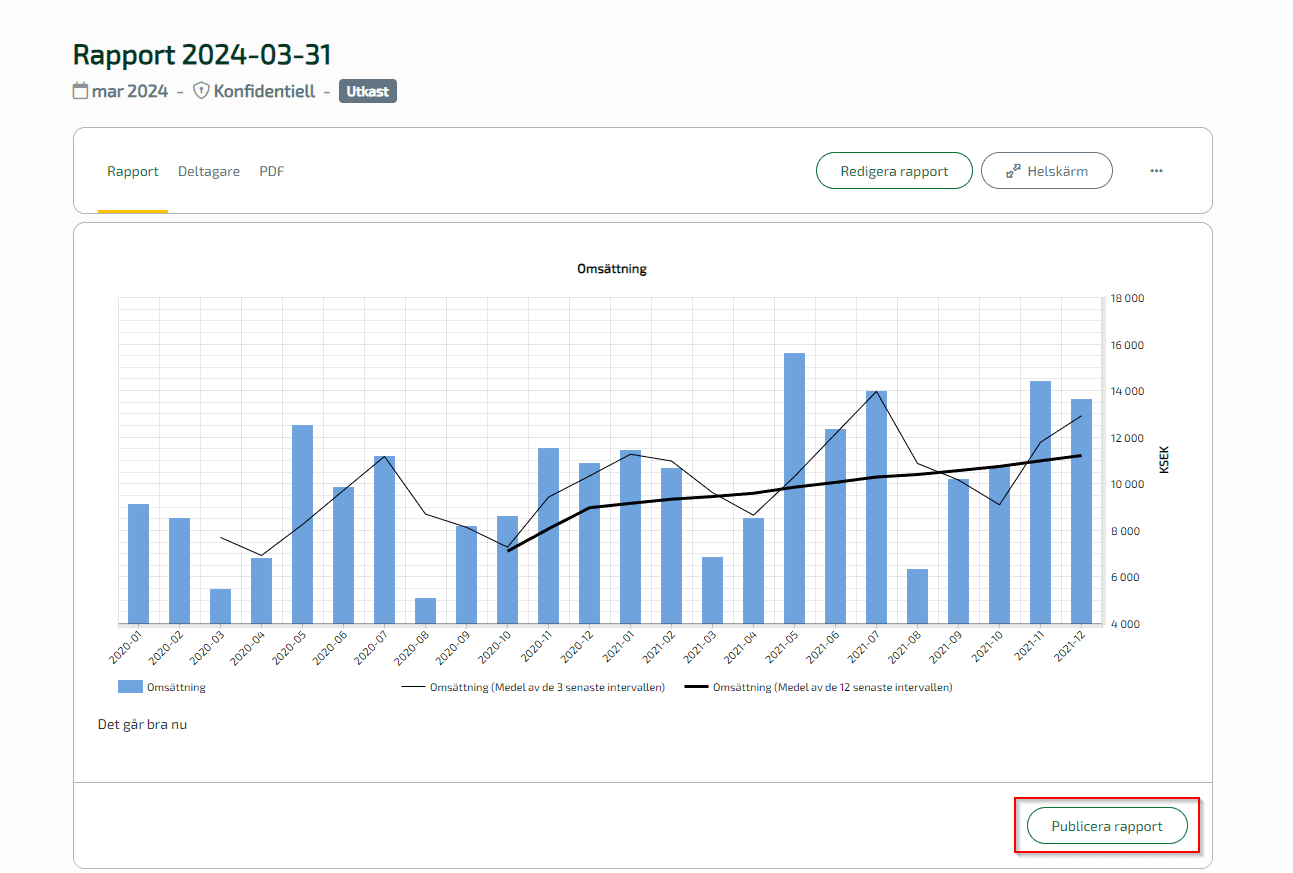Click the shield icon next to Konfidentiell

(201, 91)
